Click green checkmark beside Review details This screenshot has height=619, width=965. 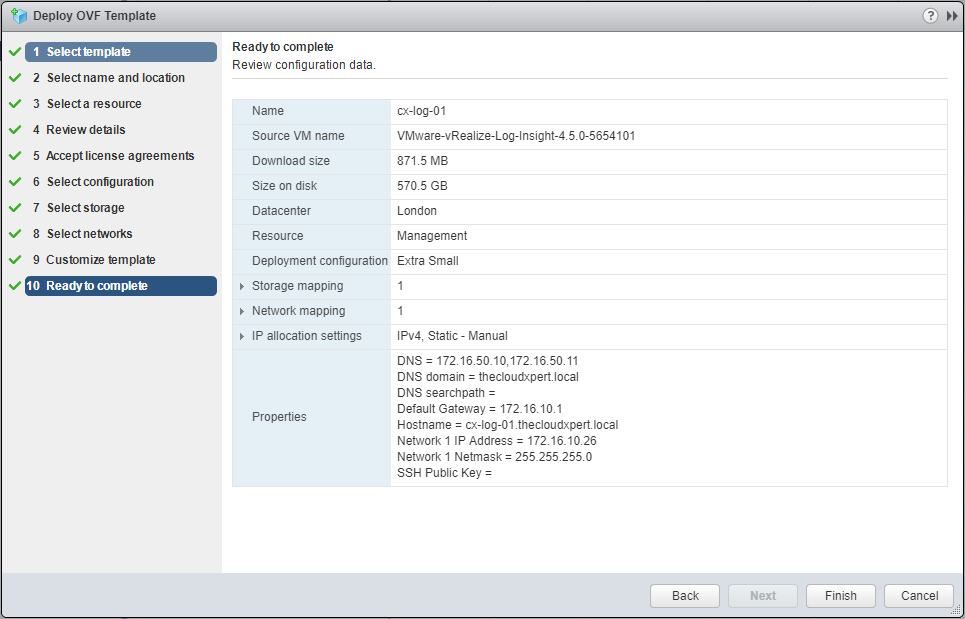(14, 130)
